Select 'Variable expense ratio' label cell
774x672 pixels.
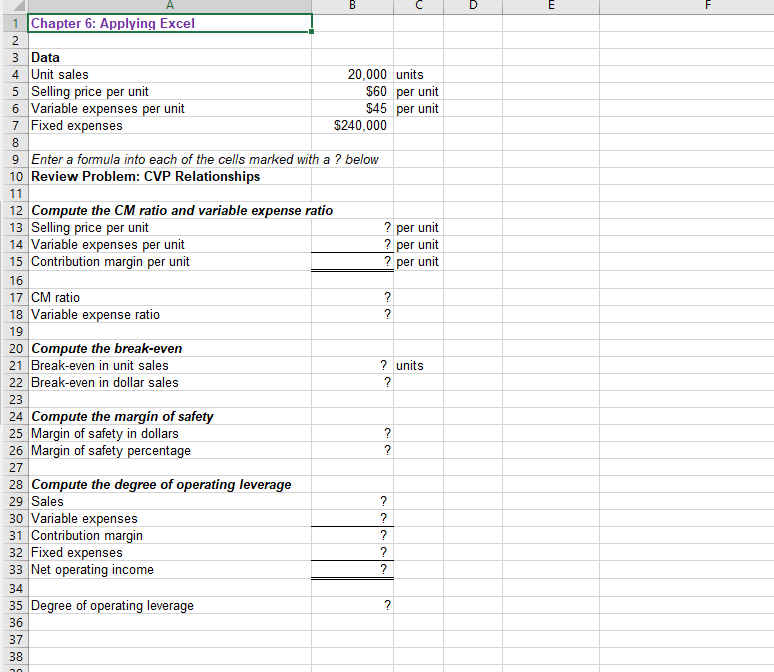click(170, 315)
